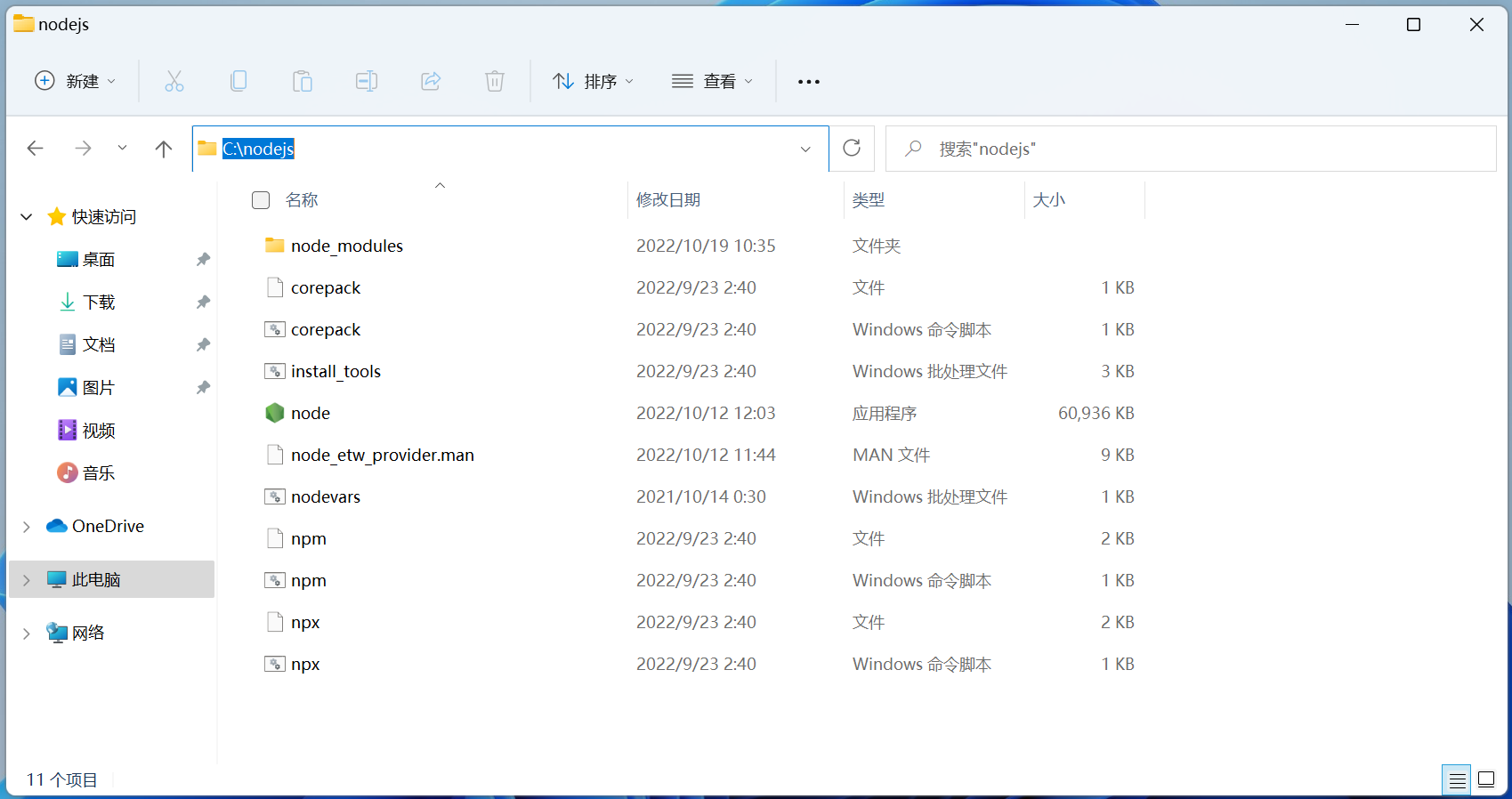Click the Share icon in toolbar

click(431, 82)
